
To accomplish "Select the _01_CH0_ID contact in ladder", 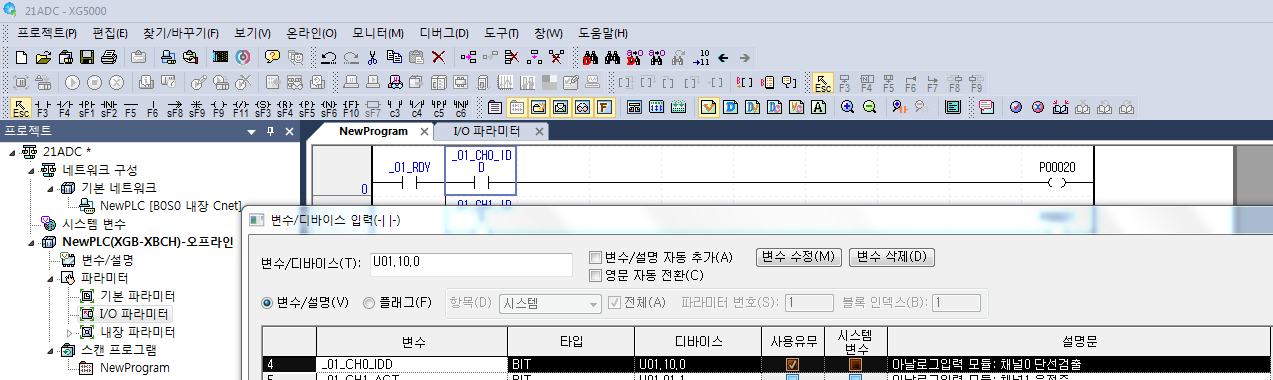I will click(481, 170).
